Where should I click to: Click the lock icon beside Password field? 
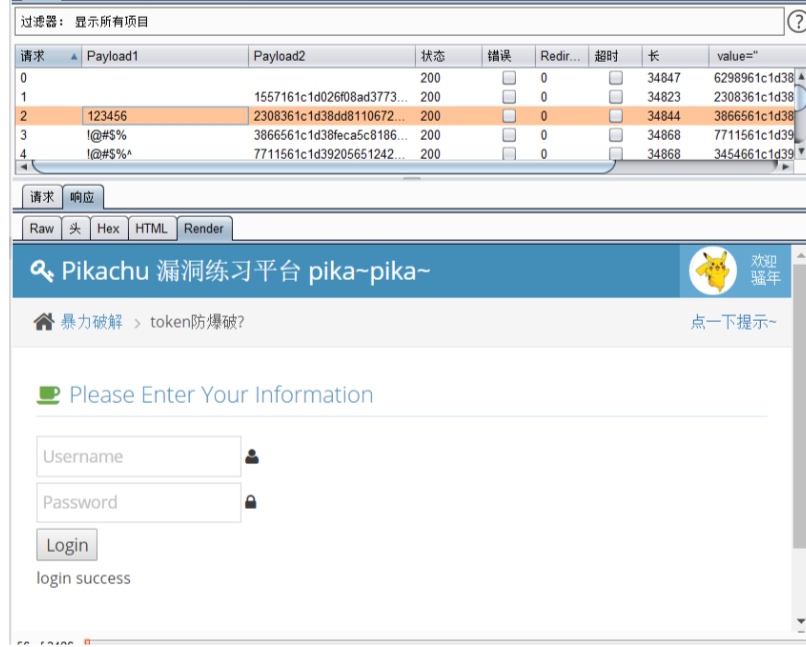[x=251, y=502]
